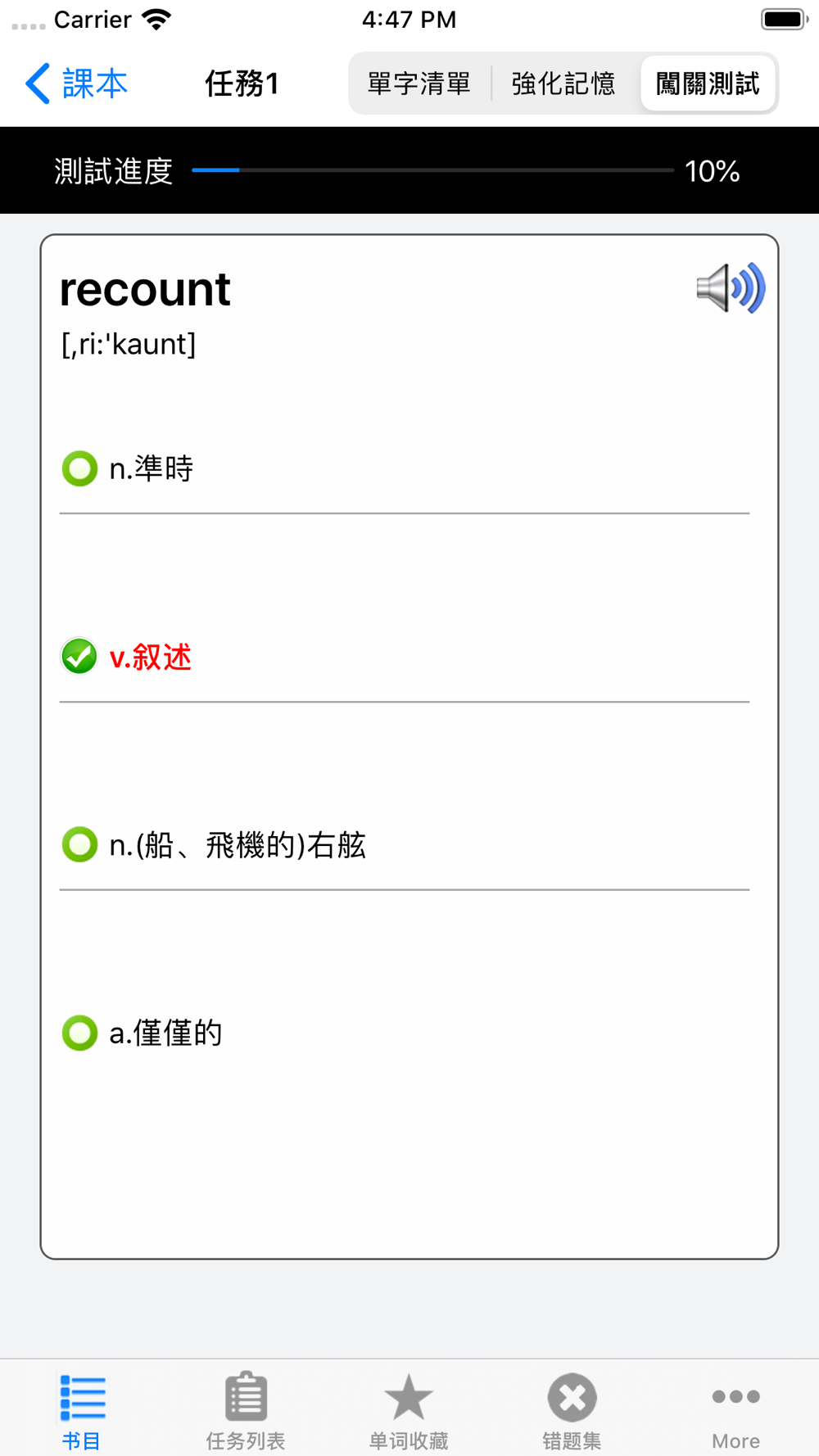Tap the word recount heading
819x1456 pixels.
(145, 289)
